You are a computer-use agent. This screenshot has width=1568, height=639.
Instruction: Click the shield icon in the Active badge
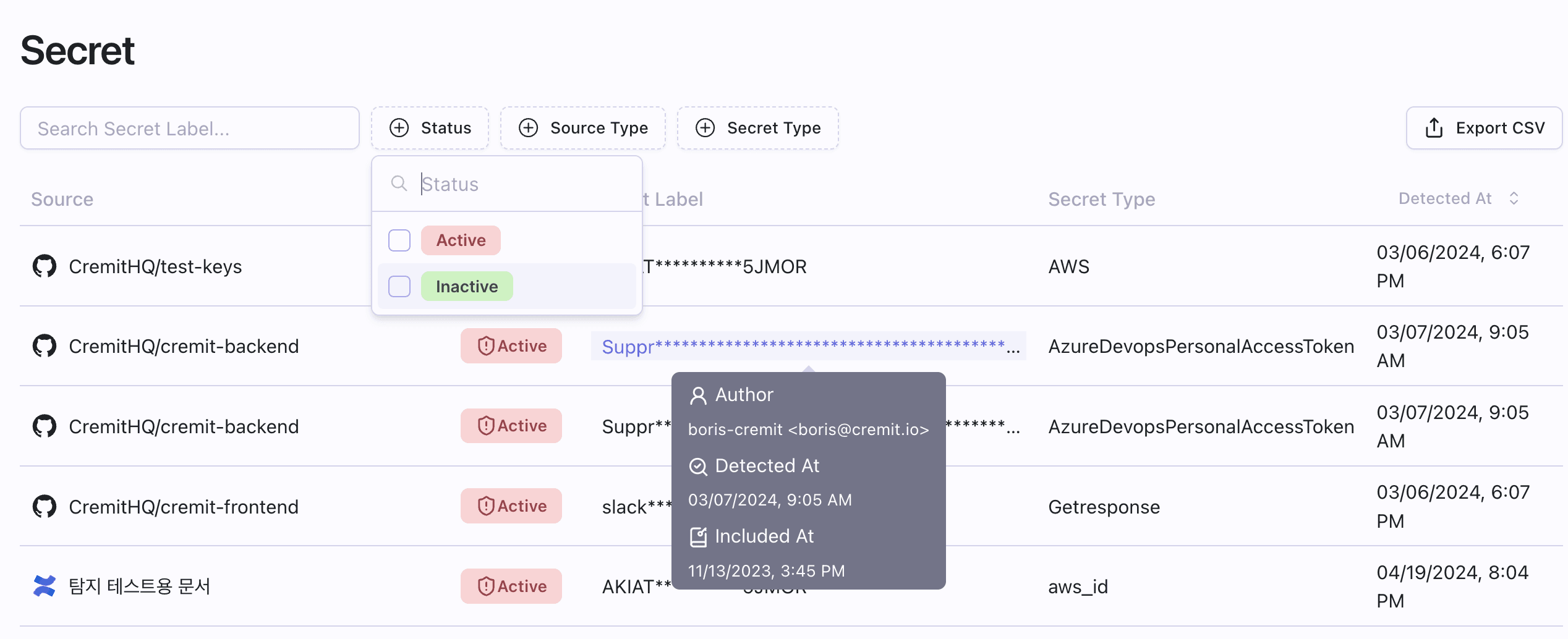(x=486, y=345)
